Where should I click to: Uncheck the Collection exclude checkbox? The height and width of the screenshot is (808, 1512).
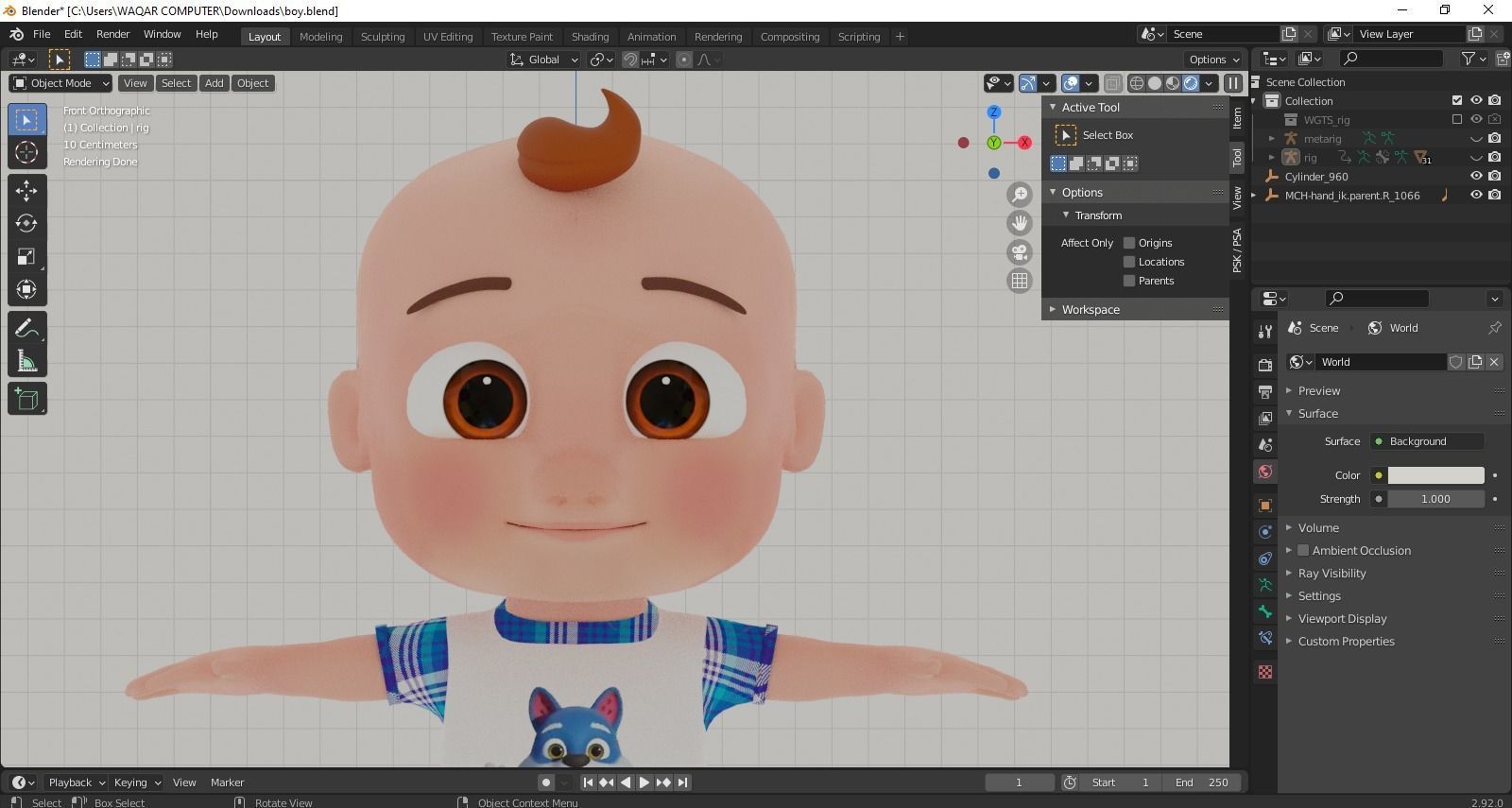pyautogui.click(x=1457, y=101)
